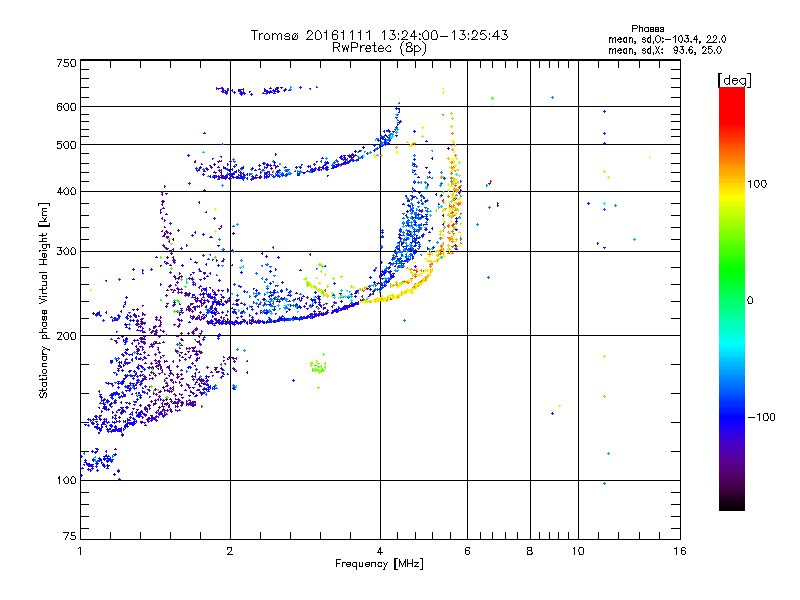Click the y-axis tick label "300"
Screen dimensions: 800x600
click(x=66, y=252)
